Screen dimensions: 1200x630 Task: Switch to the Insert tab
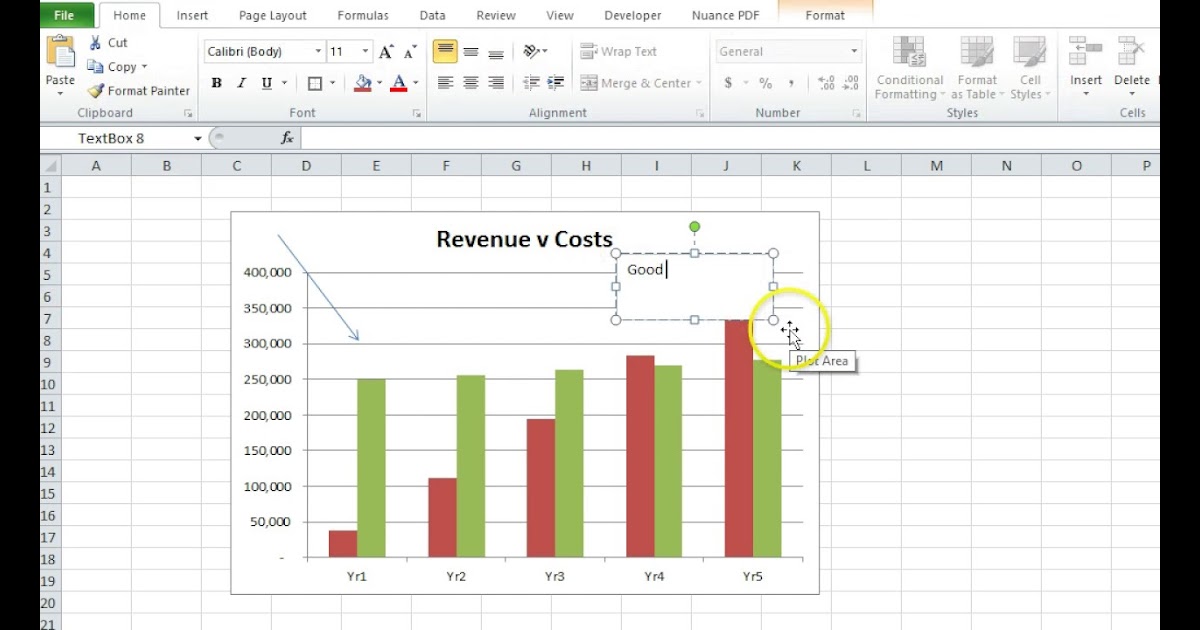click(x=192, y=15)
